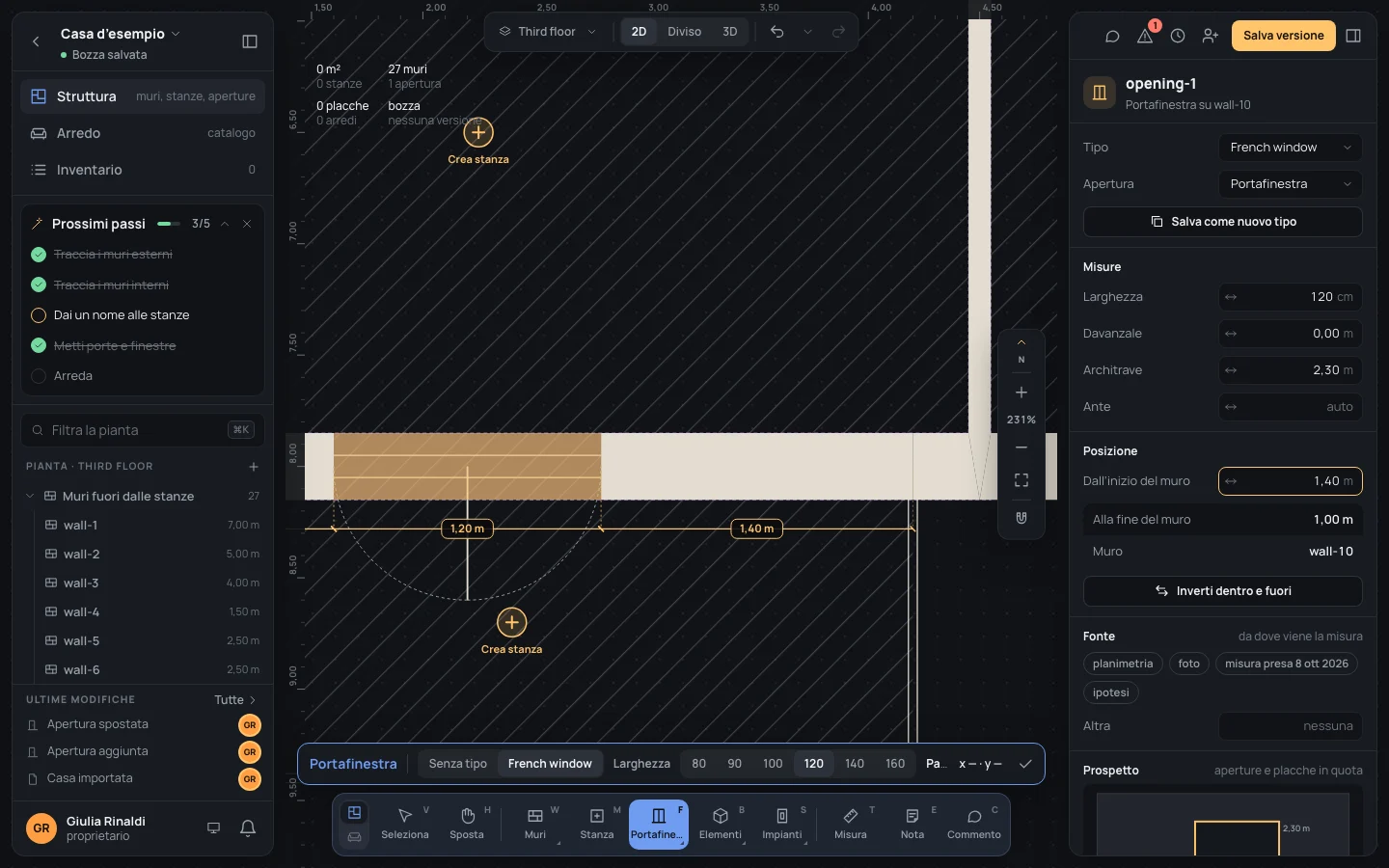Viewport: 1389px width, 868px height.
Task: Select width preset 140
Action: coord(855,764)
